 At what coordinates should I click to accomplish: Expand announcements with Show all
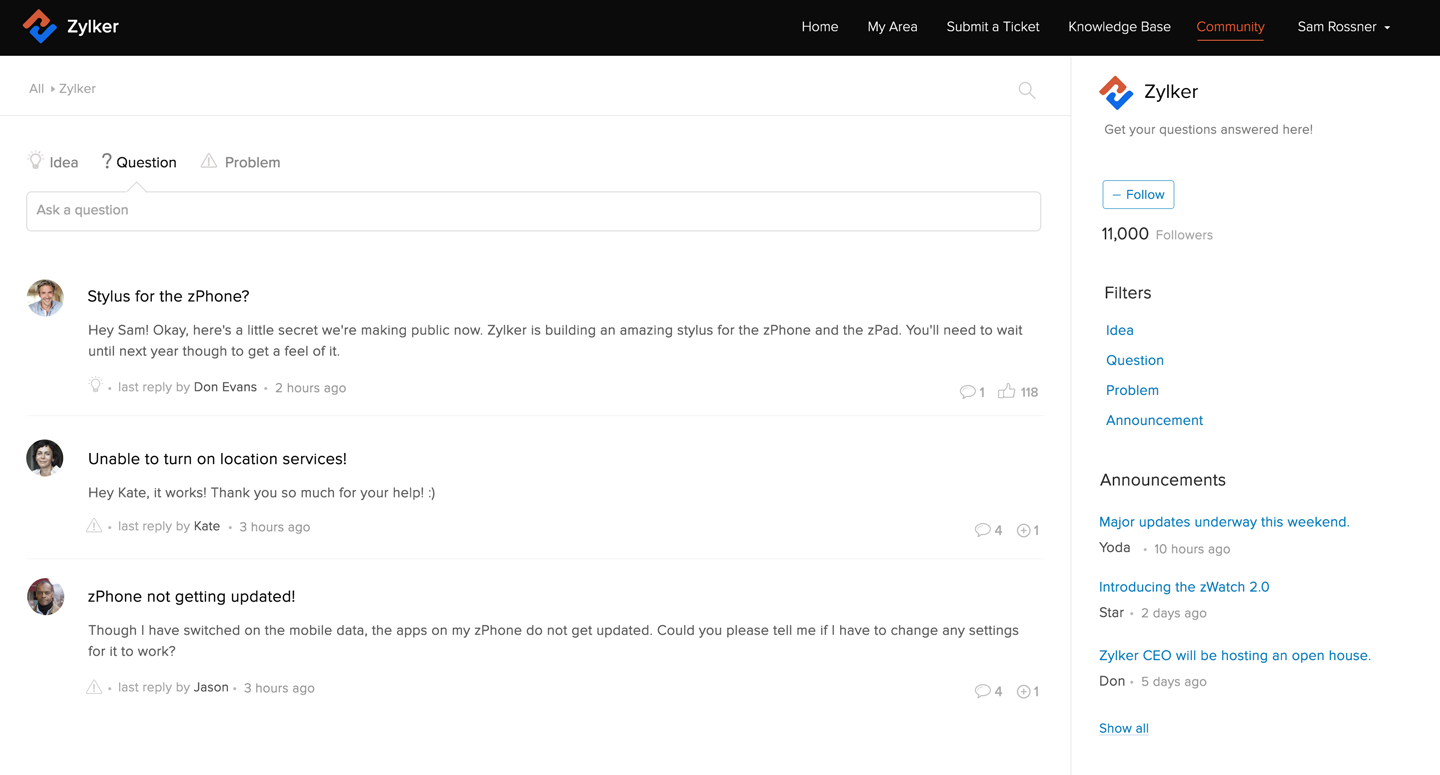pyautogui.click(x=1123, y=728)
